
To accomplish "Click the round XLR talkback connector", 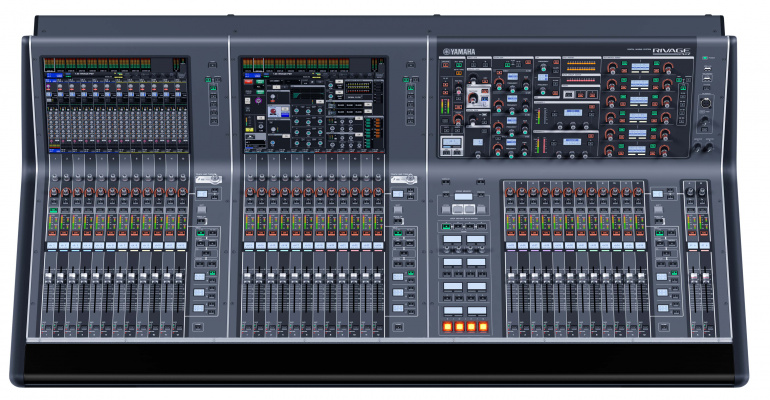I will point(704,104).
